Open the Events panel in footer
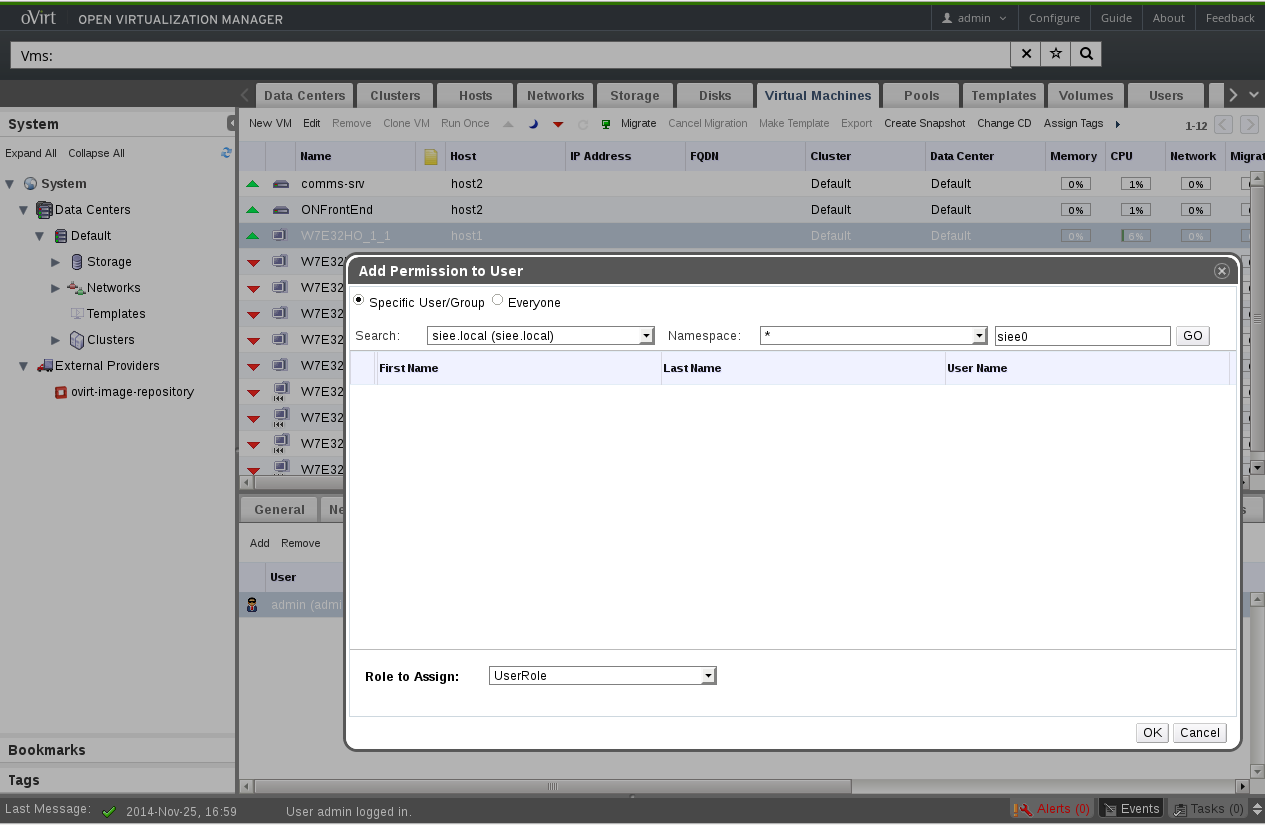Screen dimensions: 1265x825 point(1131,809)
